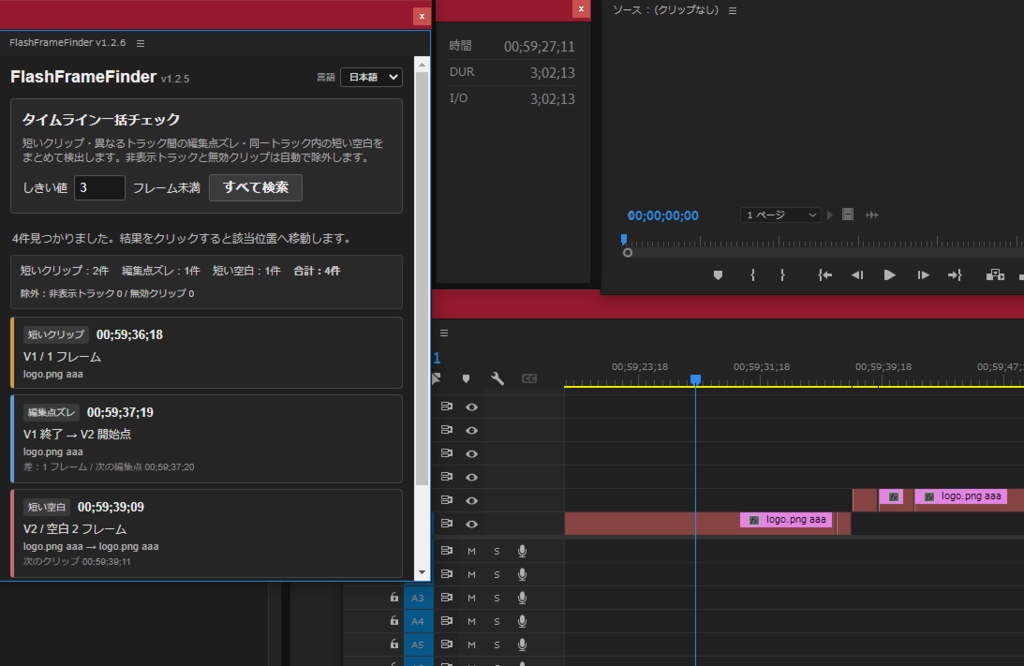Click the Drag Audio Only waveform icon
The height and width of the screenshot is (666, 1024).
pyautogui.click(x=872, y=215)
